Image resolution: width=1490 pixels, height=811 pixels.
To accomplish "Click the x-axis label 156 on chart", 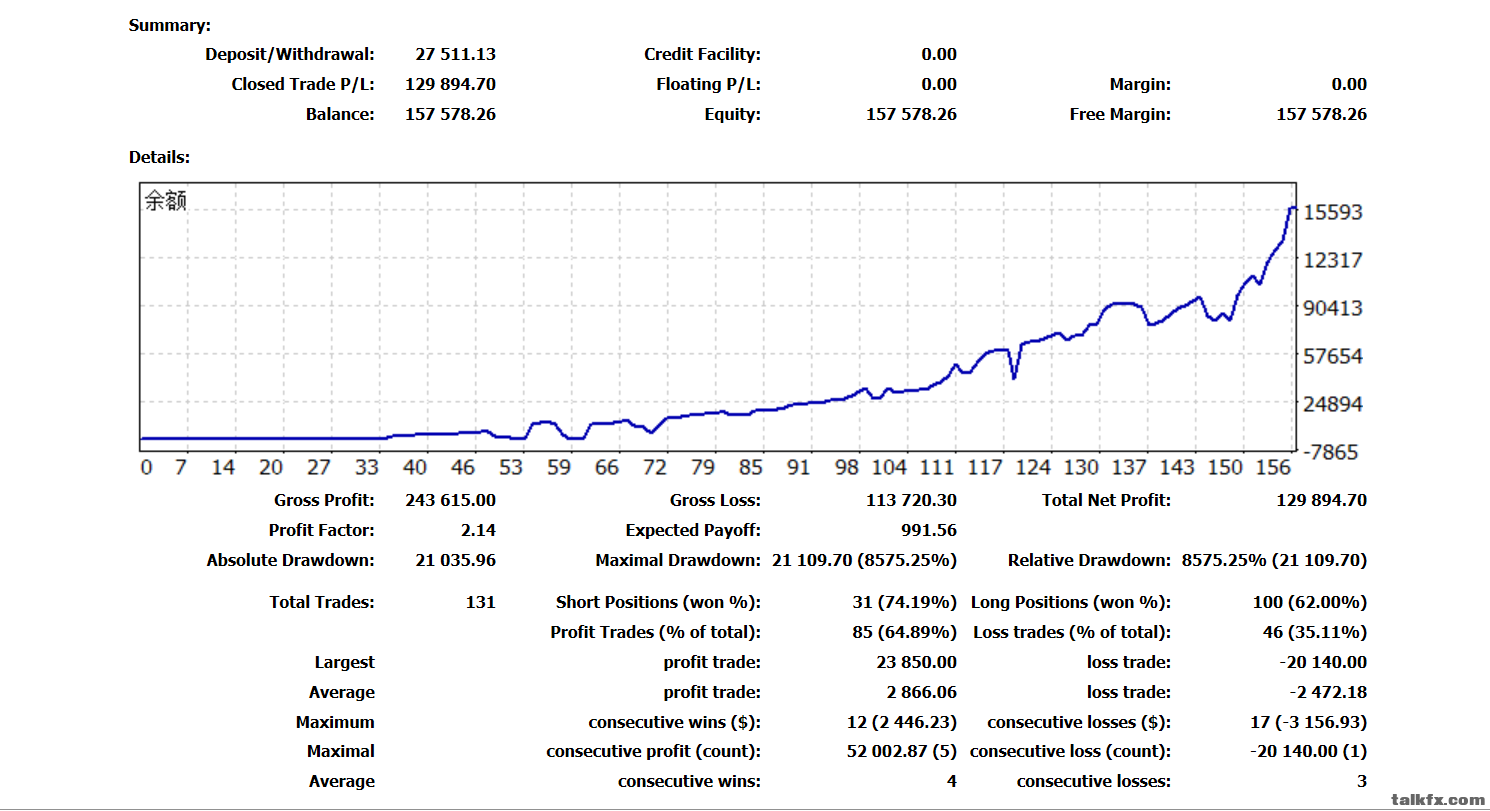I will coord(1271,467).
